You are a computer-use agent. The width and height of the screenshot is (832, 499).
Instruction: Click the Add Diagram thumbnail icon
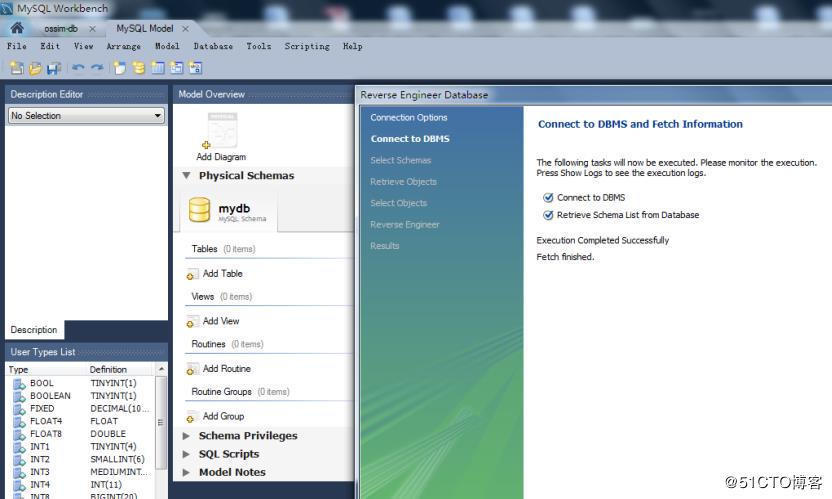221,131
